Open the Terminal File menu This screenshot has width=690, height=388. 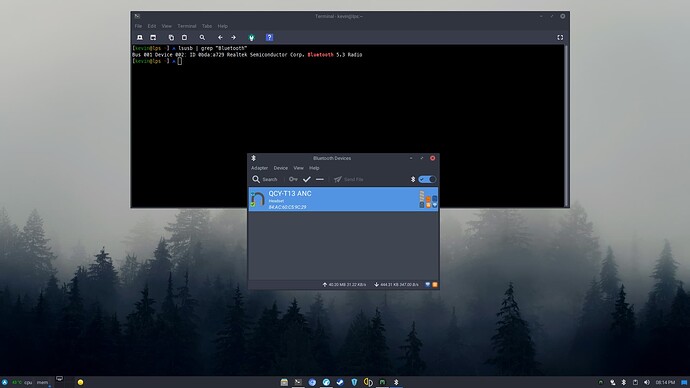coord(138,26)
